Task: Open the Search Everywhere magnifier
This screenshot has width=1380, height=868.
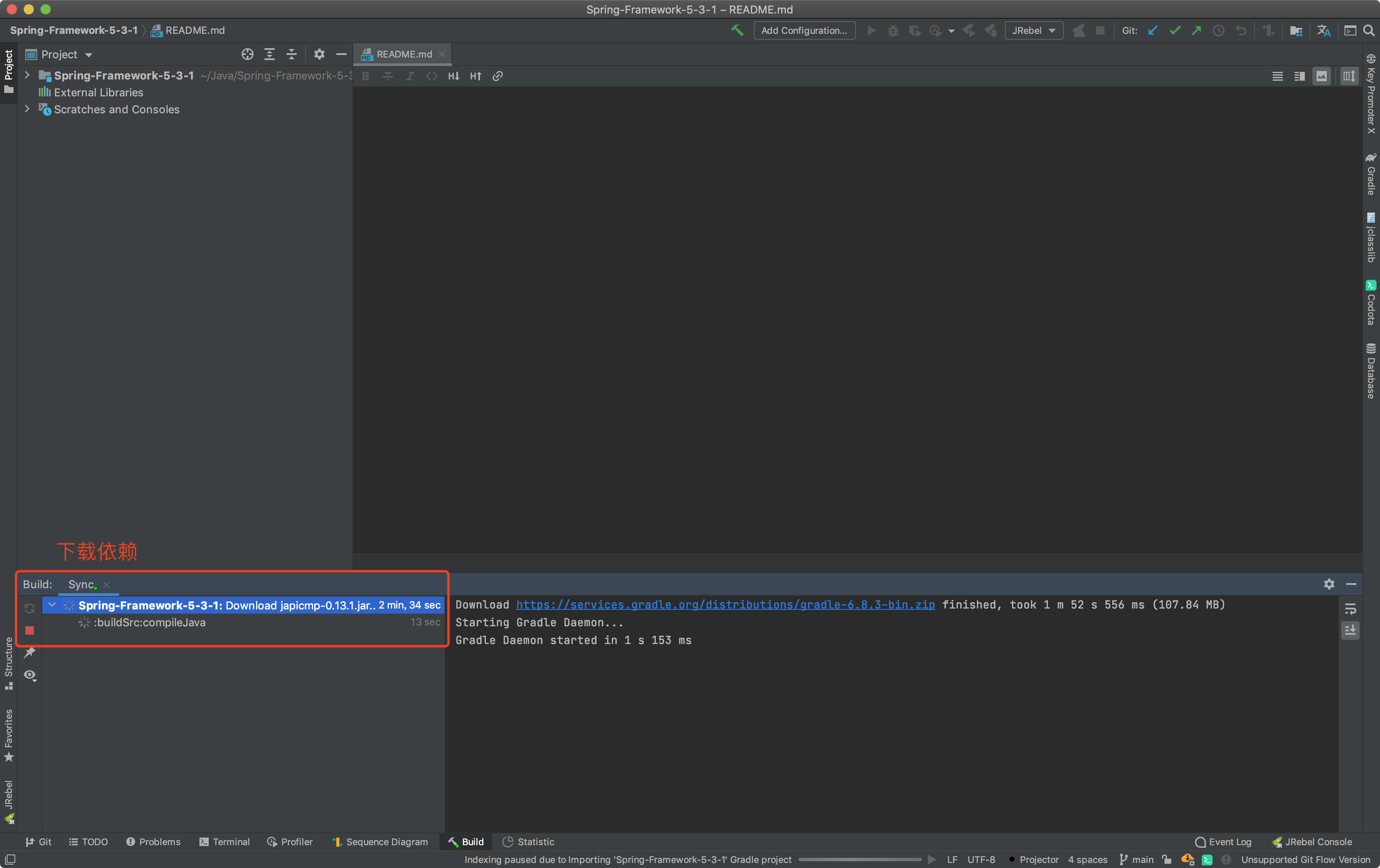Action: [1369, 30]
